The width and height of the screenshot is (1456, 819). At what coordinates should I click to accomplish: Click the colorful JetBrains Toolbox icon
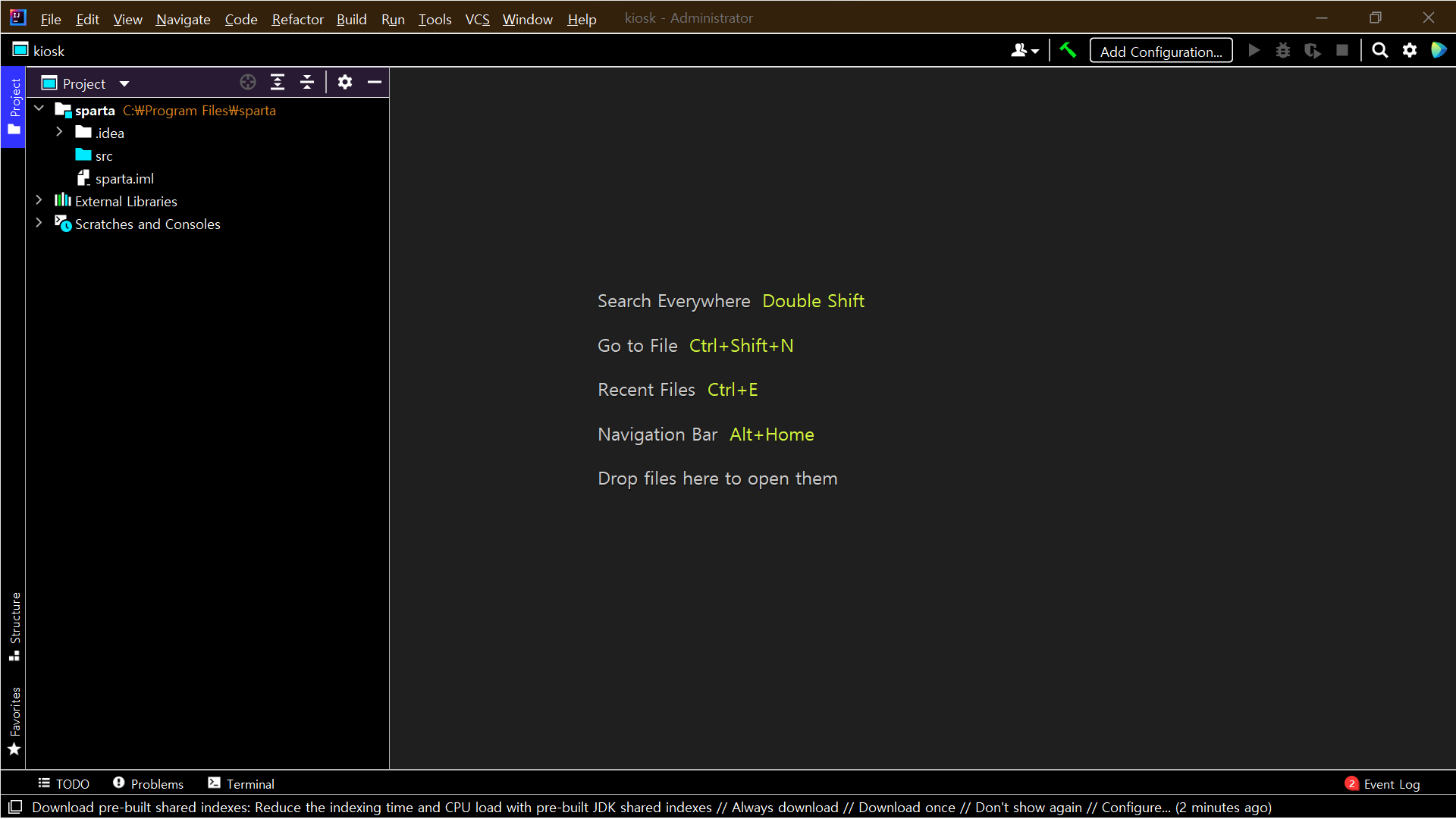pyautogui.click(x=1439, y=51)
